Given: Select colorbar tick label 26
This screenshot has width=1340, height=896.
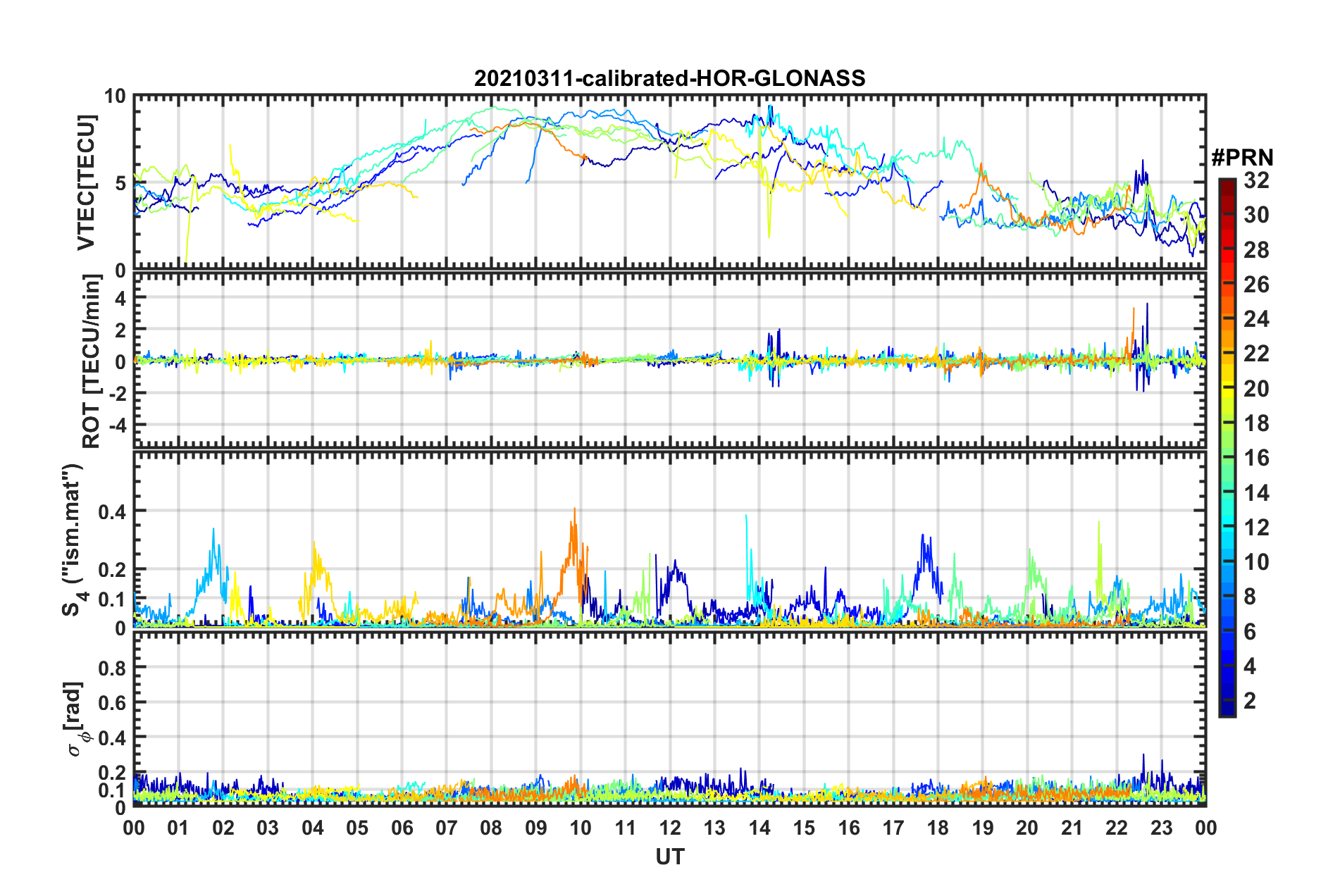Looking at the screenshot, I should [x=1256, y=285].
